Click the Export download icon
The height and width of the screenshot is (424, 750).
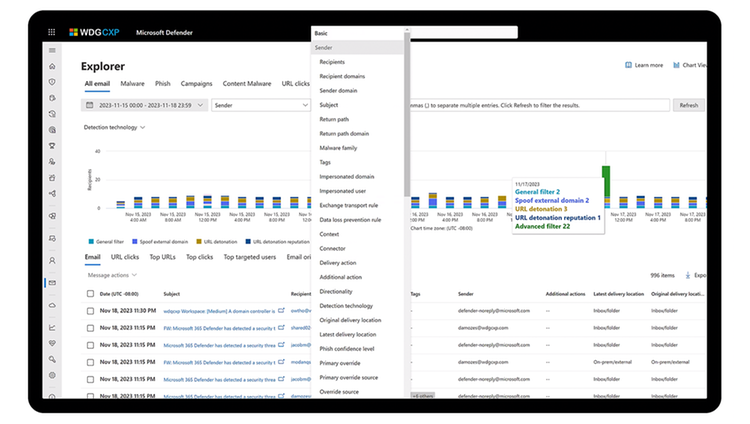[x=687, y=275]
